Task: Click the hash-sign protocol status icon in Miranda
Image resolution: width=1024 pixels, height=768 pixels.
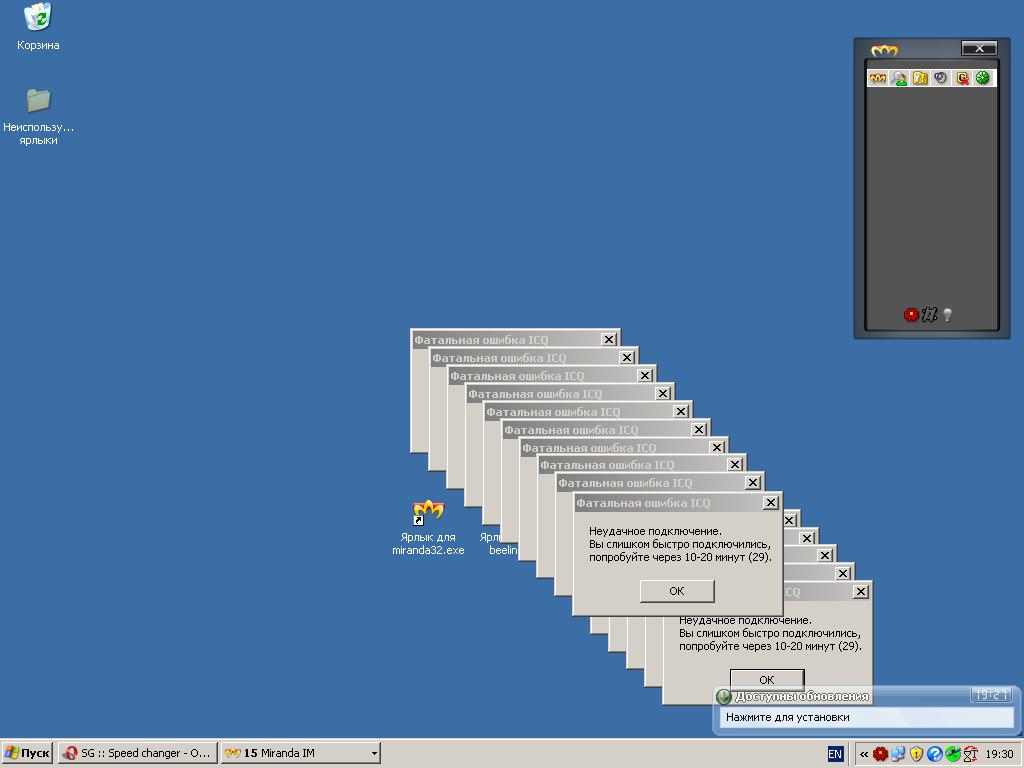Action: coord(929,315)
